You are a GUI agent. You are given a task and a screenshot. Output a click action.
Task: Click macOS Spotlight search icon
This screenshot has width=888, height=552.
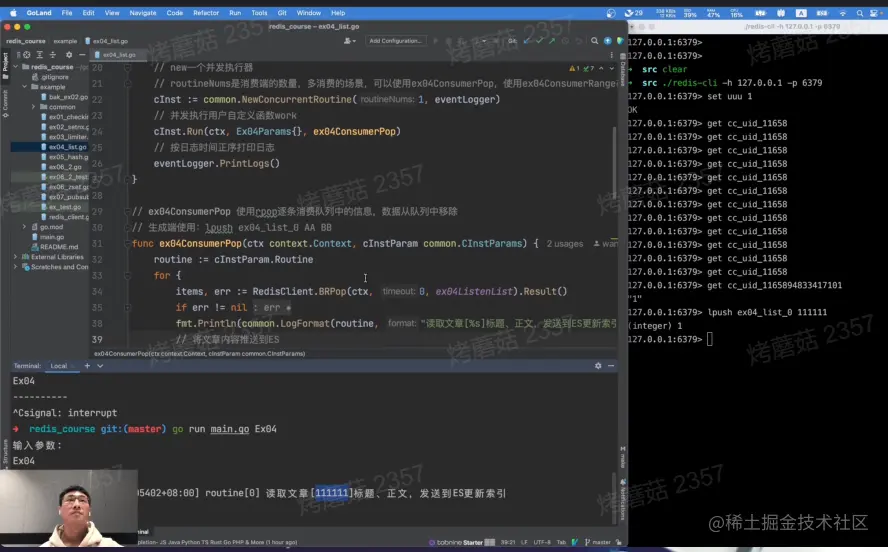[x=860, y=13]
